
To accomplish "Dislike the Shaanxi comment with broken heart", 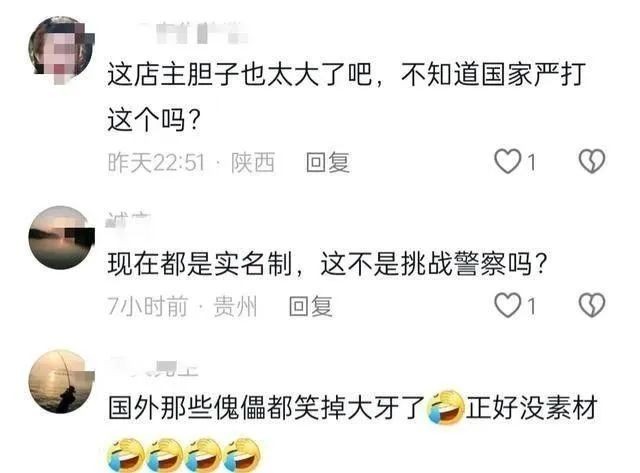I will click(x=592, y=161).
